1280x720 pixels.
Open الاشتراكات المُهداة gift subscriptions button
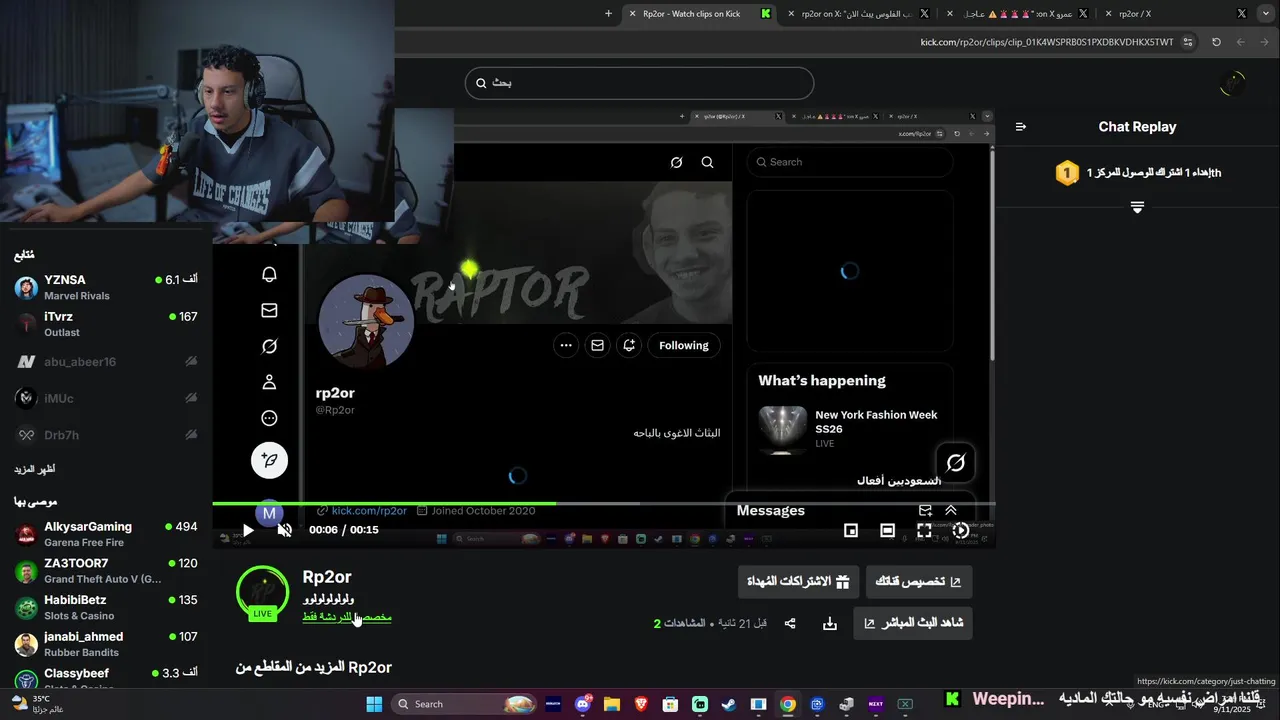(x=798, y=581)
